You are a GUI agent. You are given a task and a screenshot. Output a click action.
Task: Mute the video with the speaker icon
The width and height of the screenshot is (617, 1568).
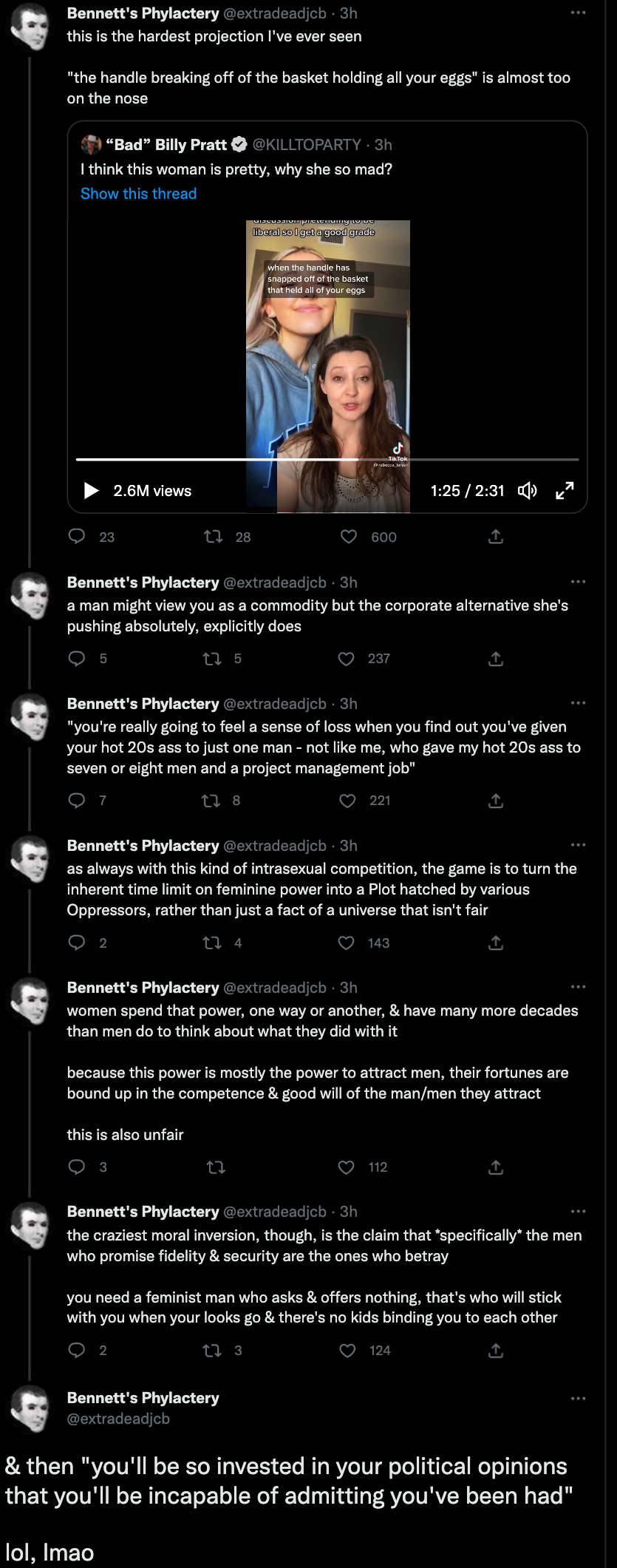tap(528, 491)
